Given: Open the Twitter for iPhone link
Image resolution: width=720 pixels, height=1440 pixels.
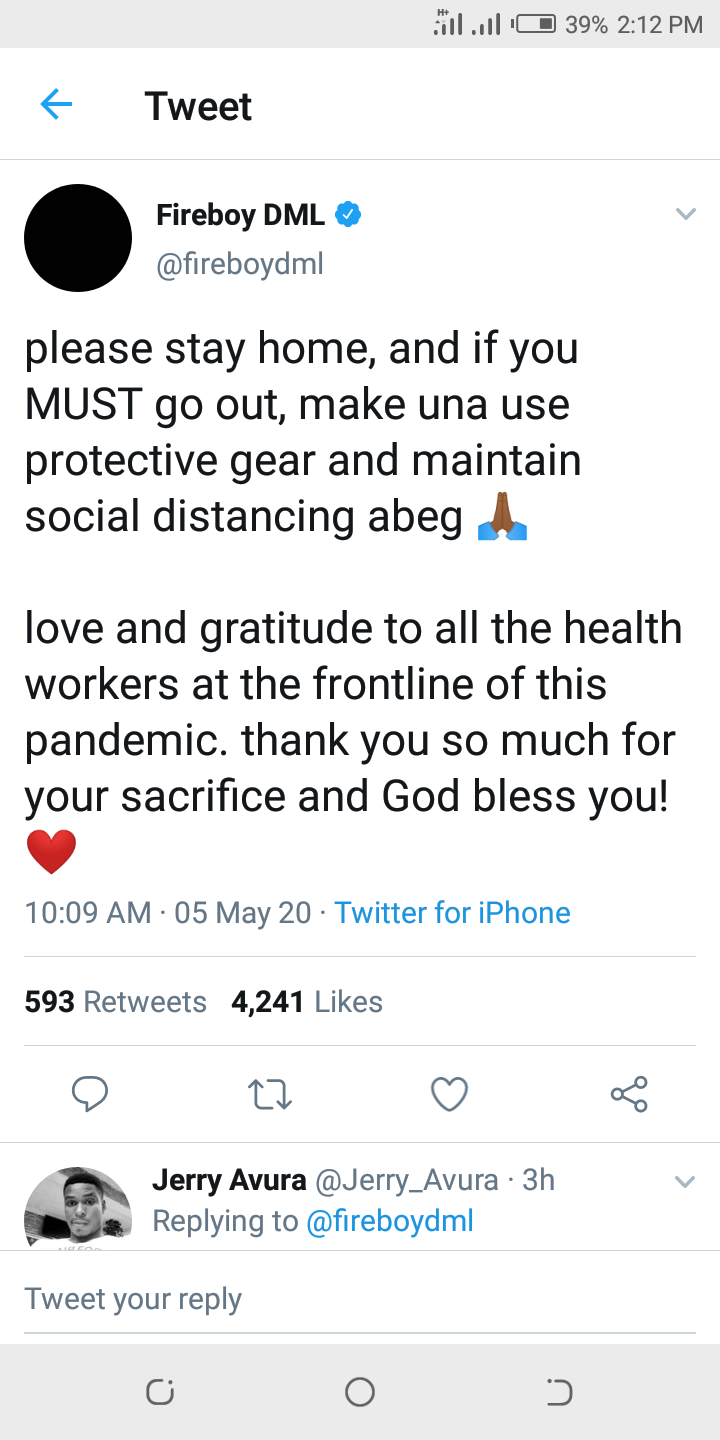Looking at the screenshot, I should [452, 913].
